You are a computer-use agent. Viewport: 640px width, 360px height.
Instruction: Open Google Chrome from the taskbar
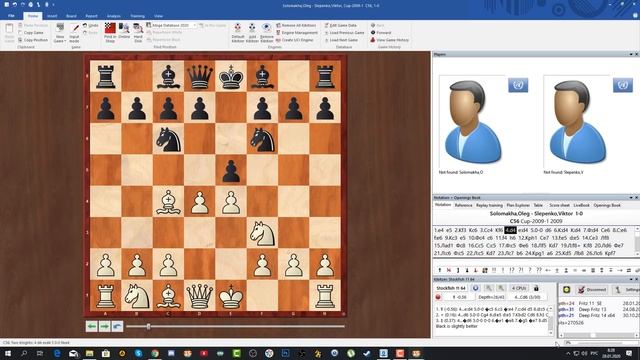coord(155,353)
